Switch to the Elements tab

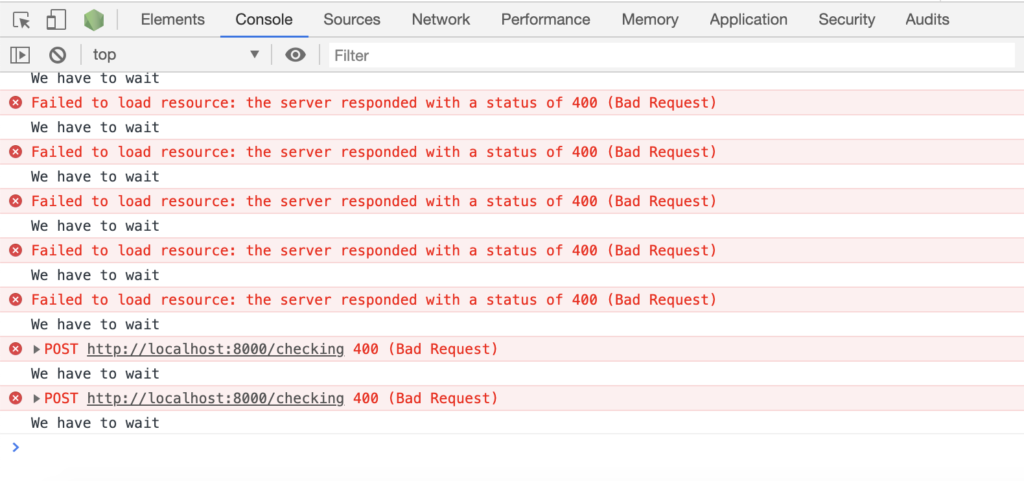(172, 20)
